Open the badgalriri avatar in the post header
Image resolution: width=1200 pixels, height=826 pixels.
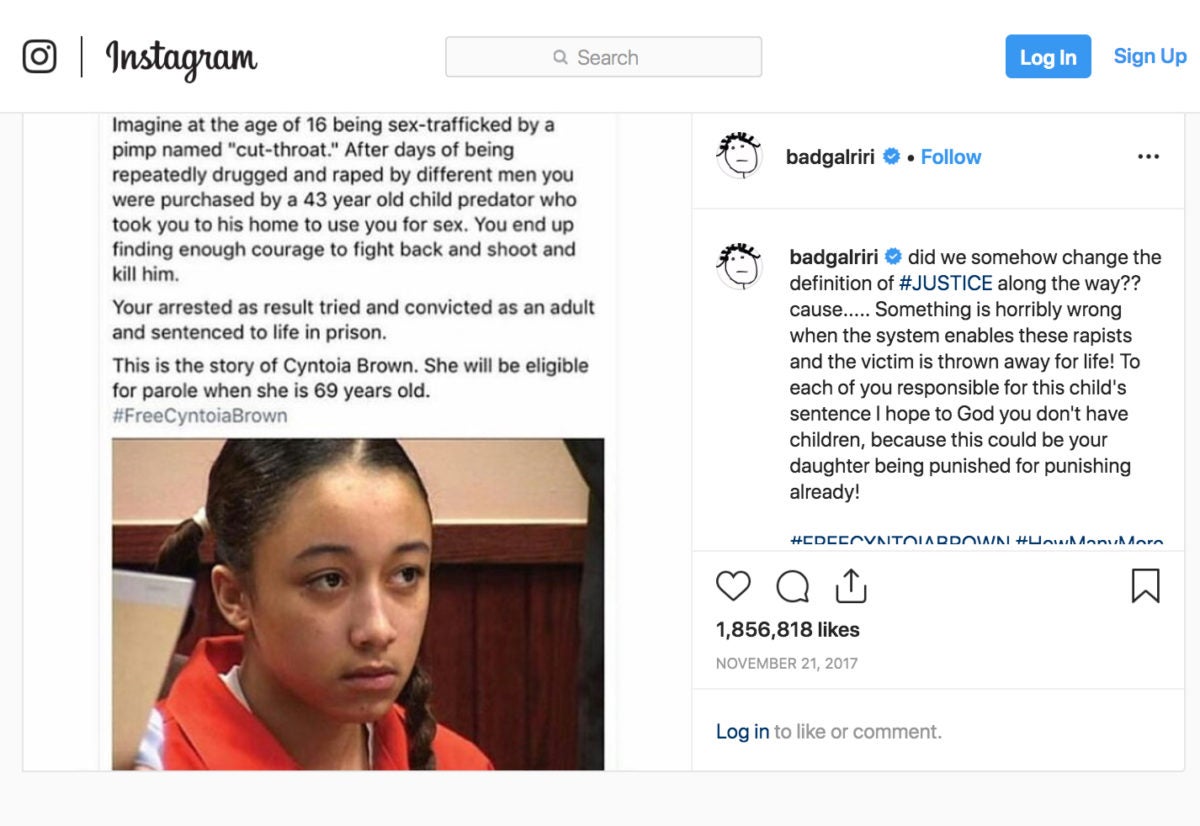tap(740, 155)
